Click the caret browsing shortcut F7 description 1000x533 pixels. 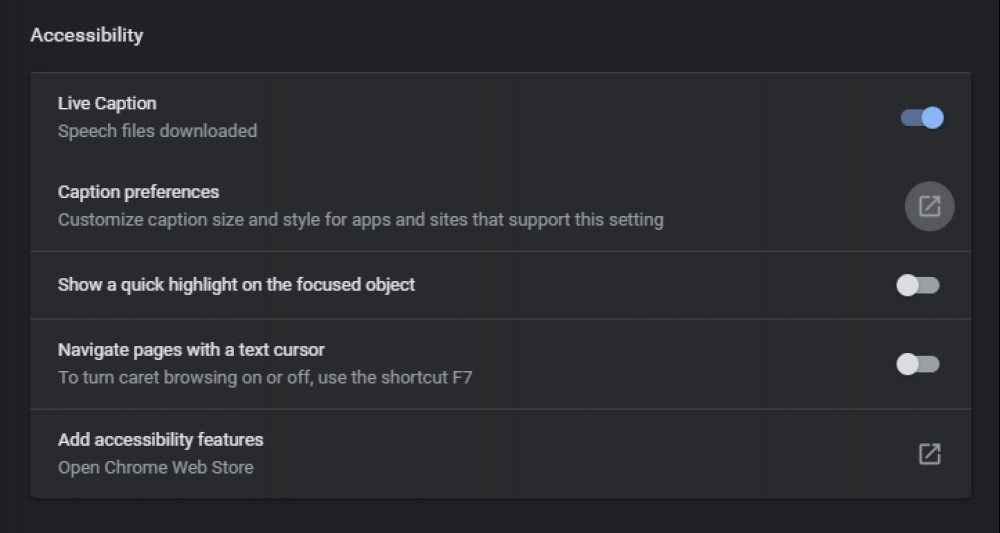tap(265, 377)
